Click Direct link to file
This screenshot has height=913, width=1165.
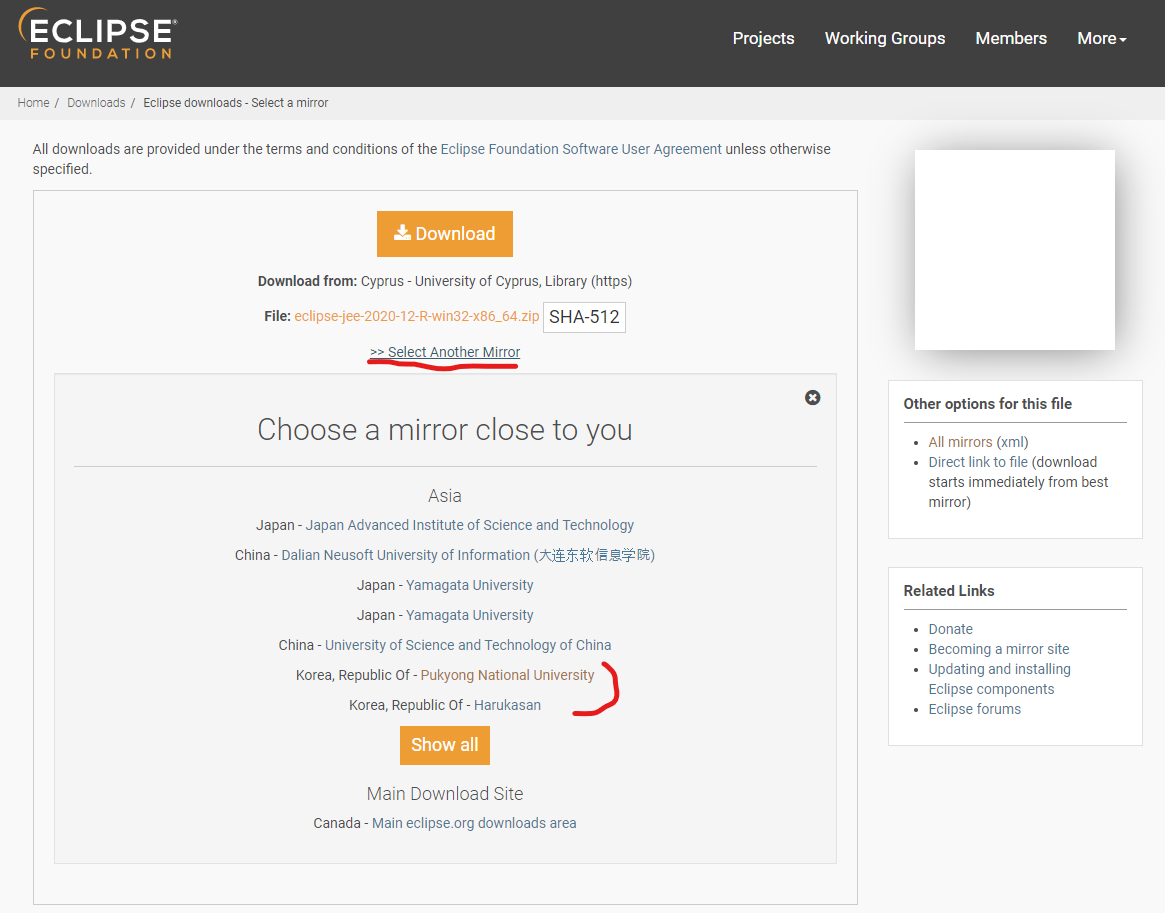click(x=978, y=462)
